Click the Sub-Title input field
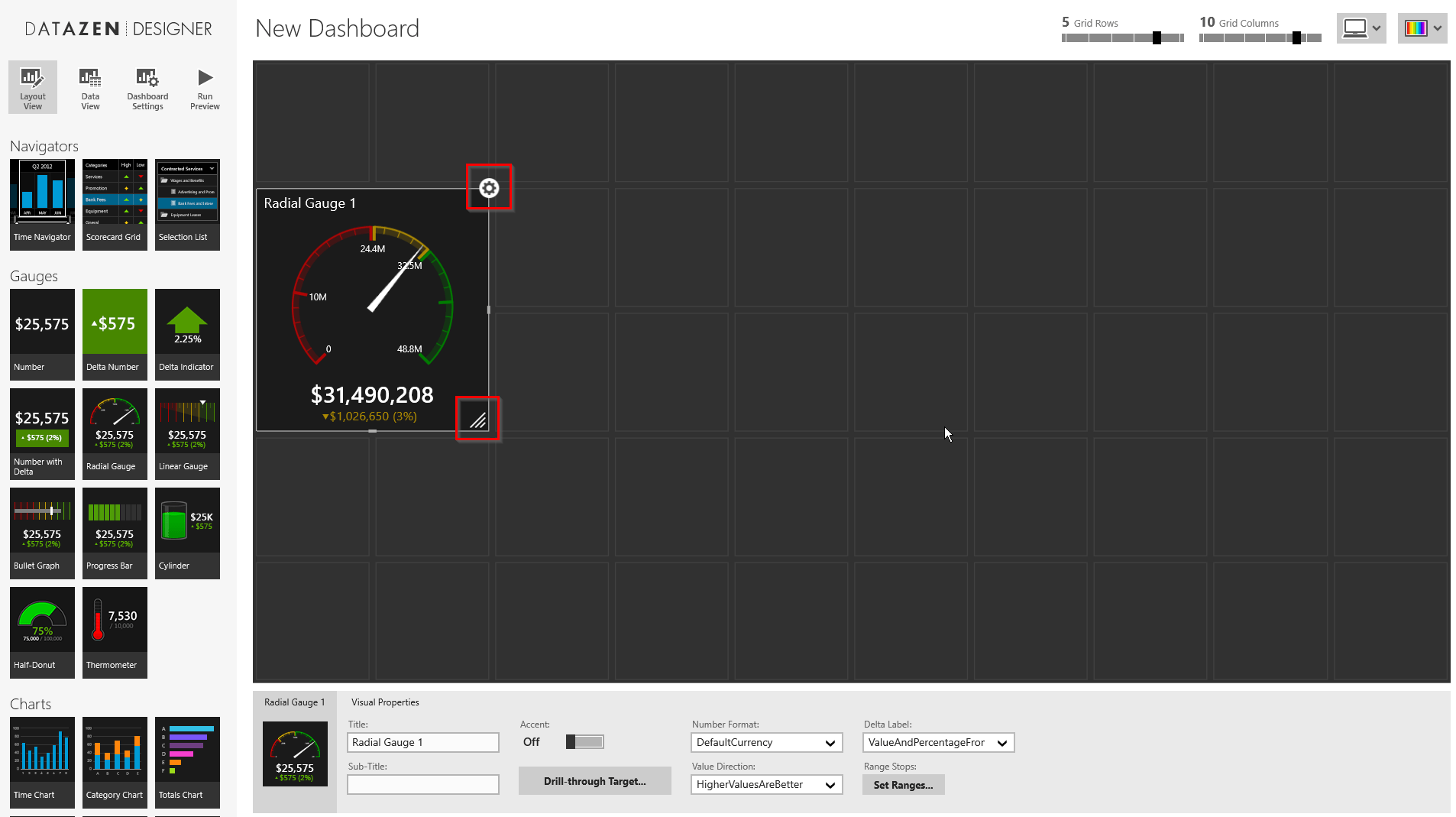 coord(423,785)
